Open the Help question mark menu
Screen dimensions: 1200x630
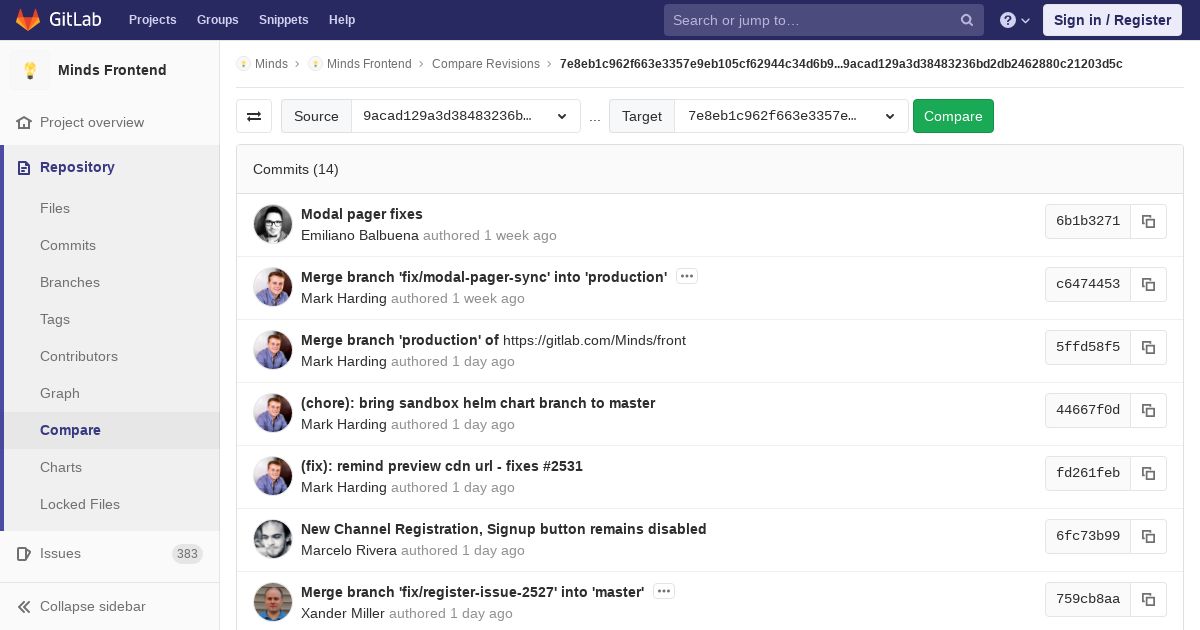(1014, 20)
